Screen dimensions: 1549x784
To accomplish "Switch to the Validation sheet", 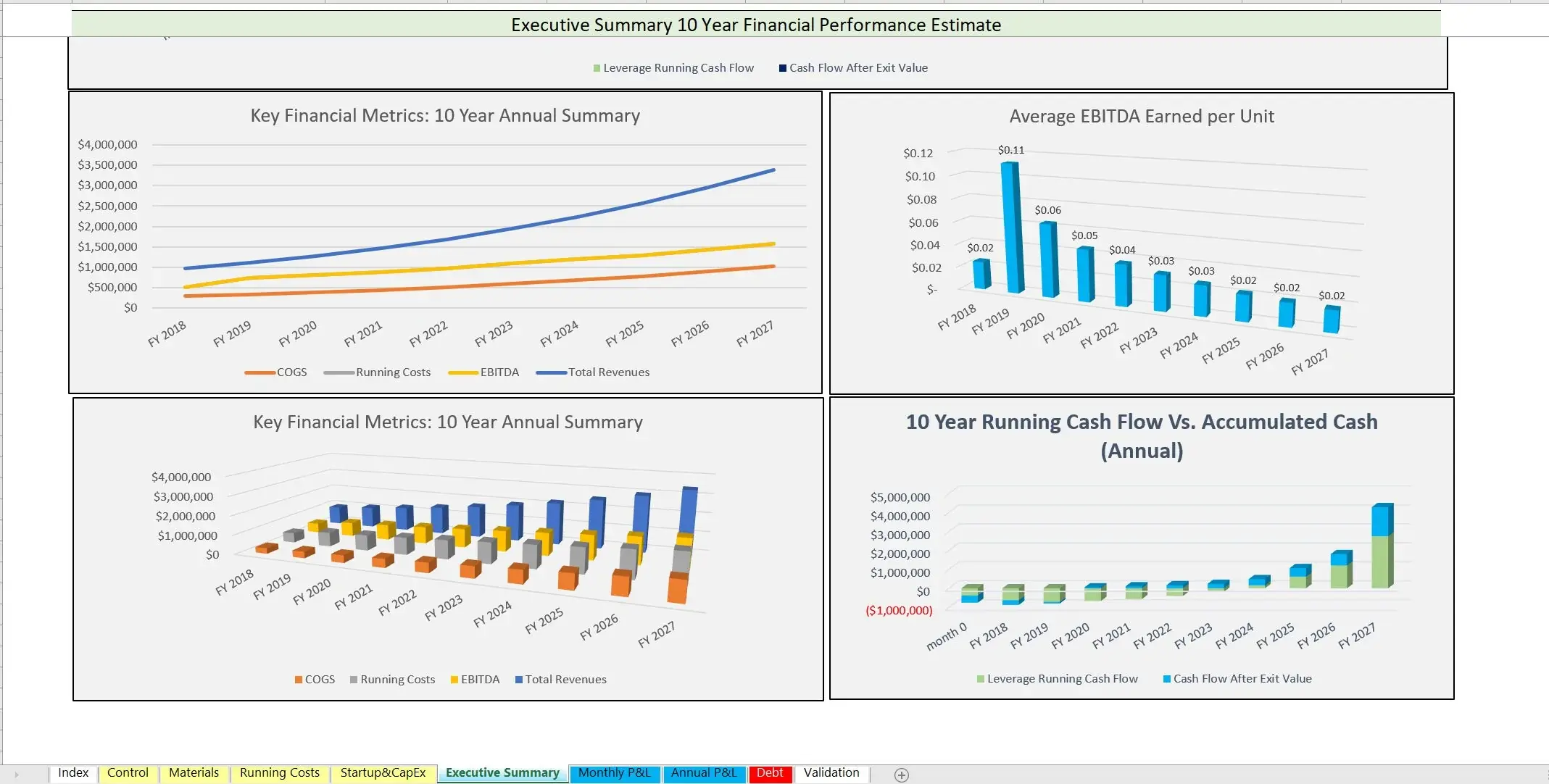I will click(831, 773).
